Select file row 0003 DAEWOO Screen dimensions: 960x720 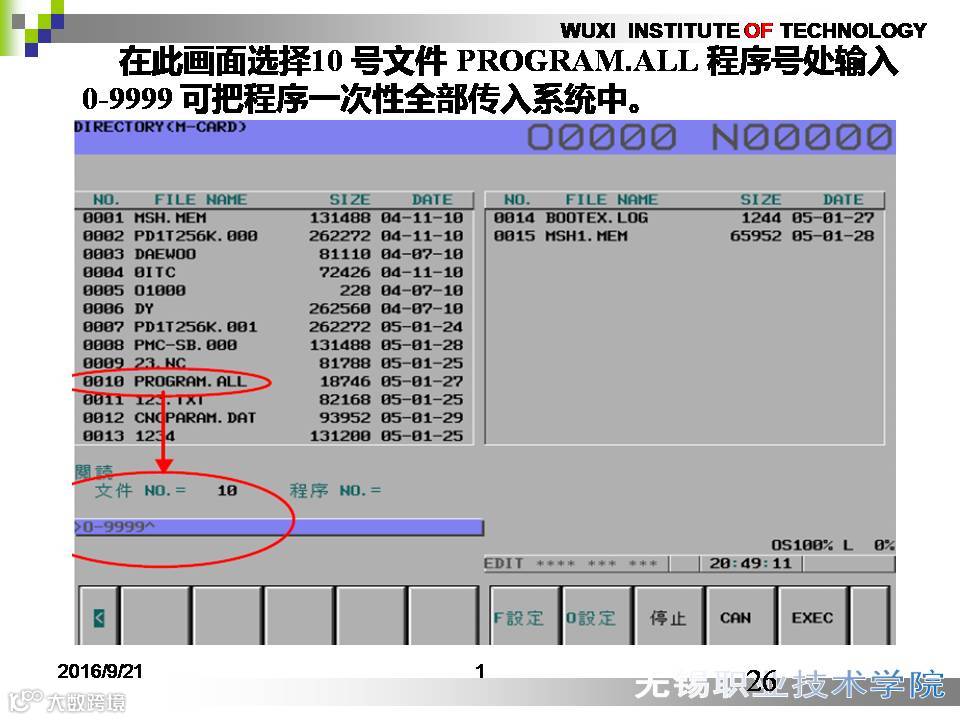pyautogui.click(x=273, y=254)
